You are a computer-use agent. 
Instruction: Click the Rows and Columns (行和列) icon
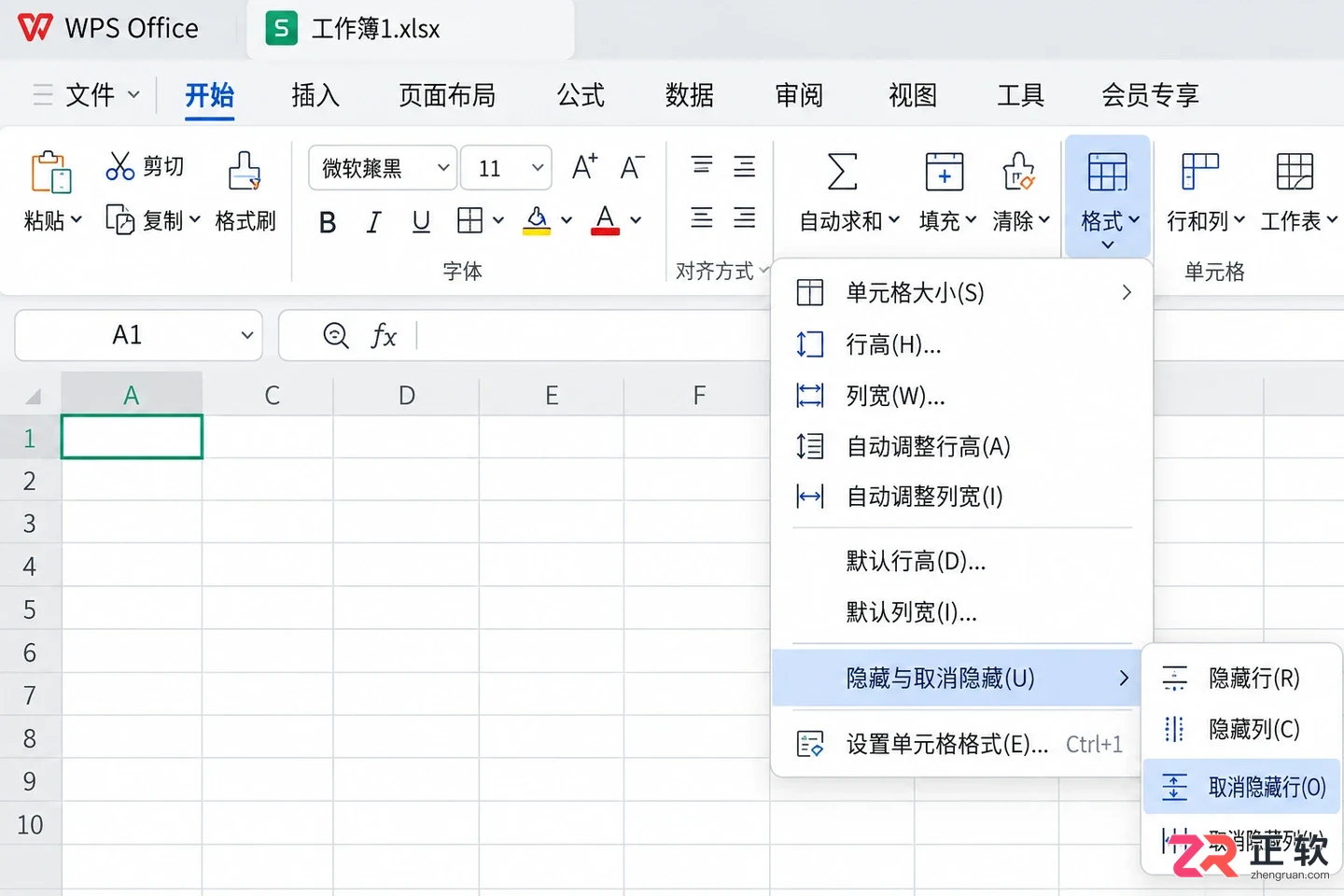coord(1200,173)
